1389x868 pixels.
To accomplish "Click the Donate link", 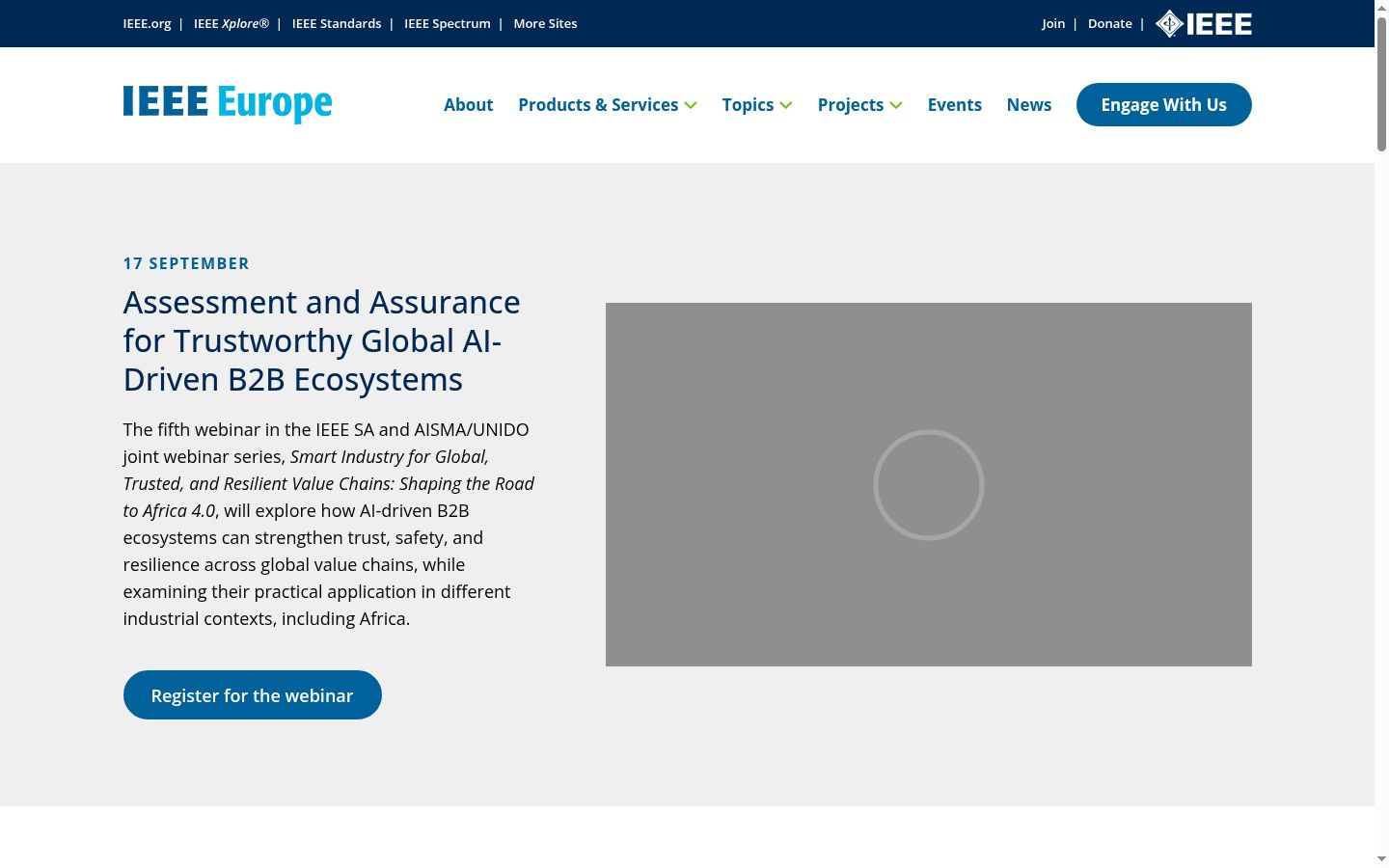I will [1110, 23].
